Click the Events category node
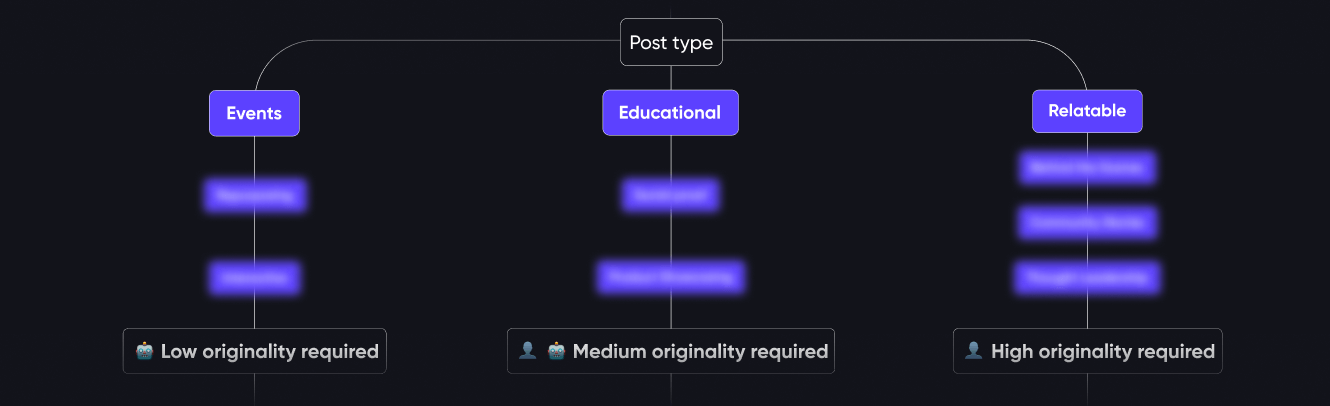The height and width of the screenshot is (406, 1330). click(254, 113)
